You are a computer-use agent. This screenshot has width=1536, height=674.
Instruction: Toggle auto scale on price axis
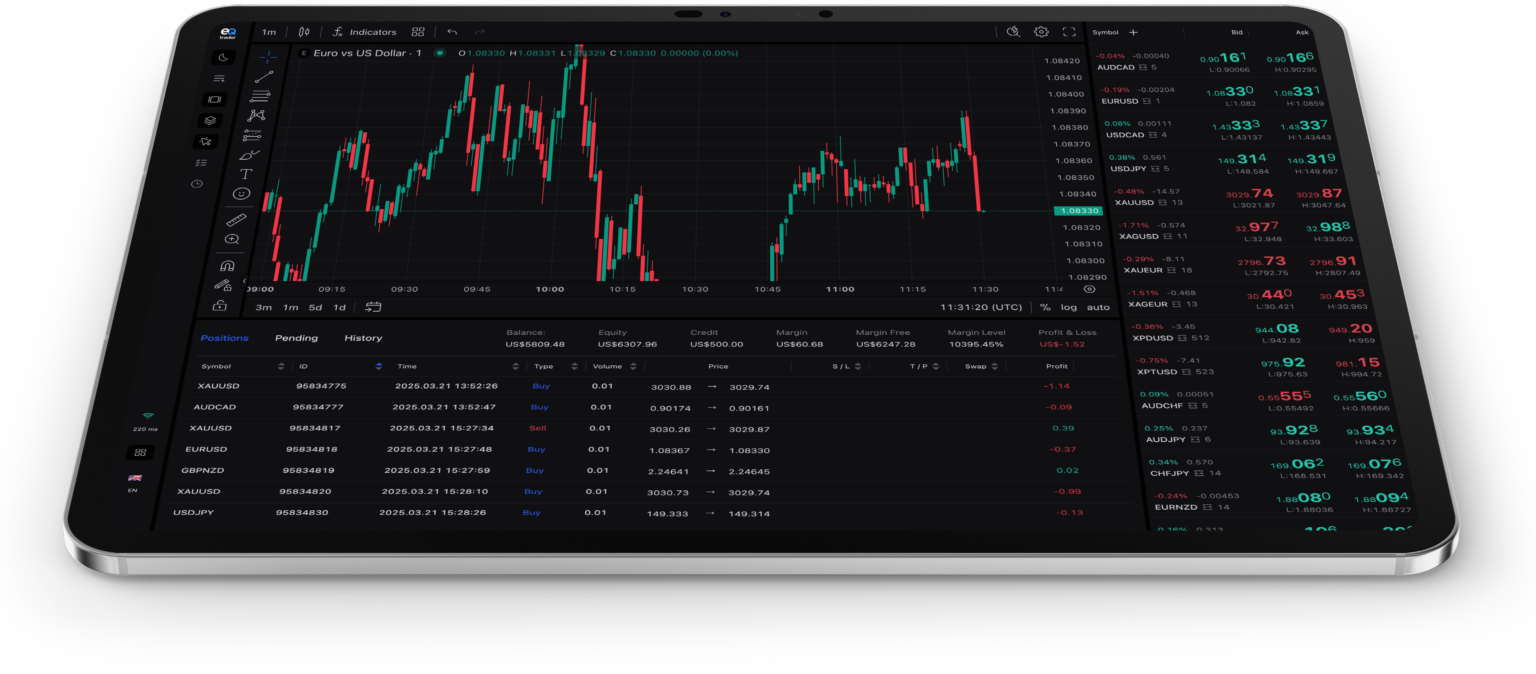tap(1097, 307)
